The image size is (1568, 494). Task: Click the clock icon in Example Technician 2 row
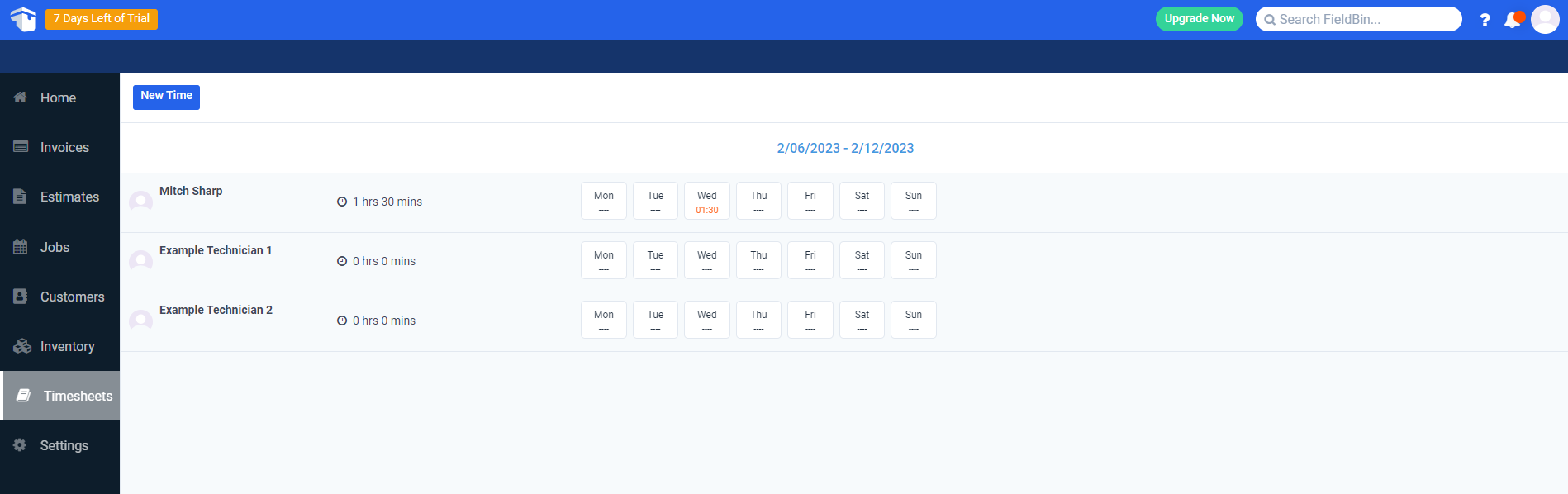point(342,321)
